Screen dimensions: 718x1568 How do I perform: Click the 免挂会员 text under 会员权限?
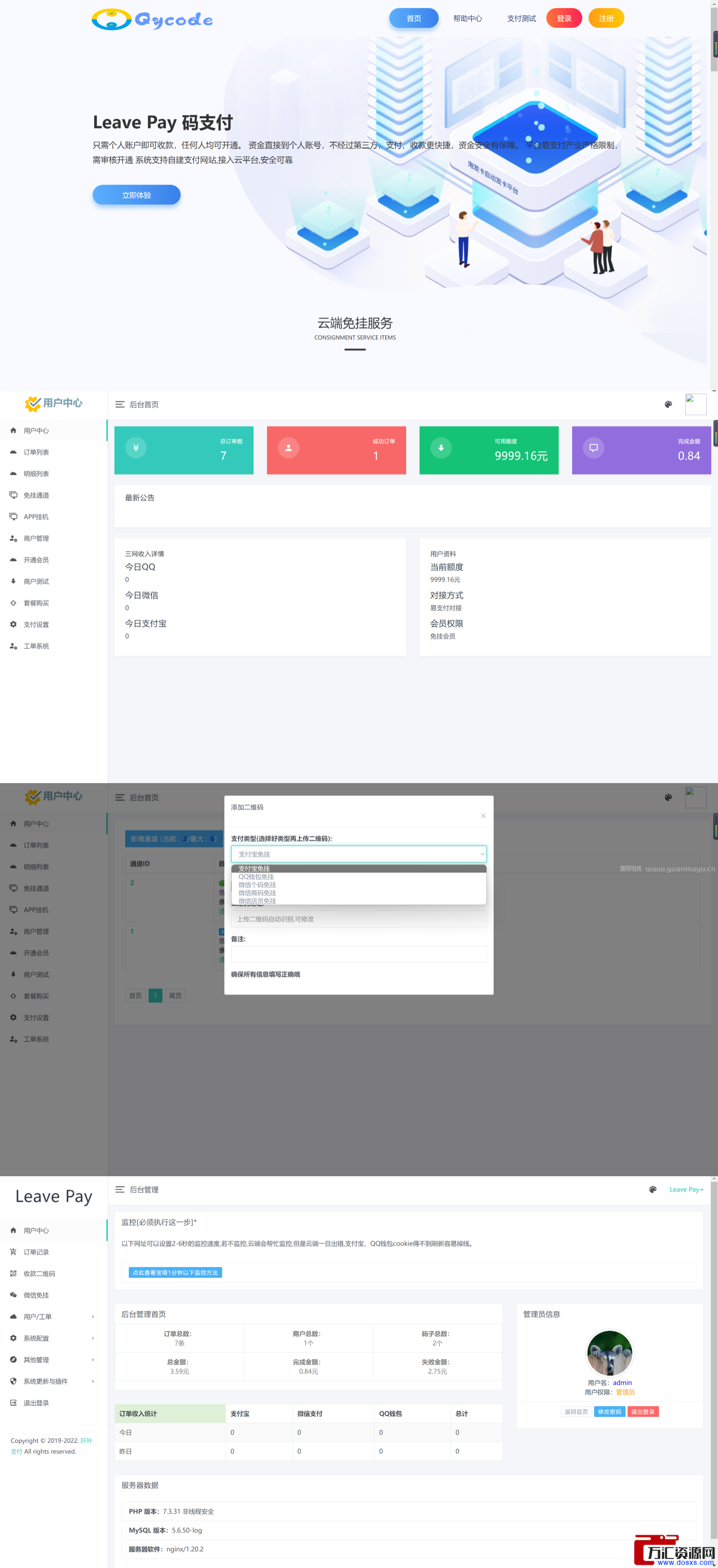click(x=443, y=636)
